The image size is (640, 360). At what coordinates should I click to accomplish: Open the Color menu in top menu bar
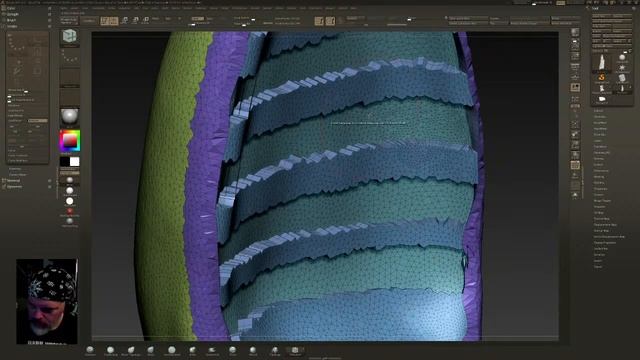pos(85,8)
